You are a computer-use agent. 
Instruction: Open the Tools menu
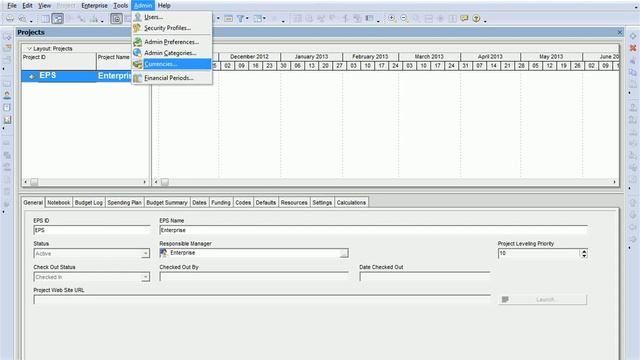tap(120, 5)
